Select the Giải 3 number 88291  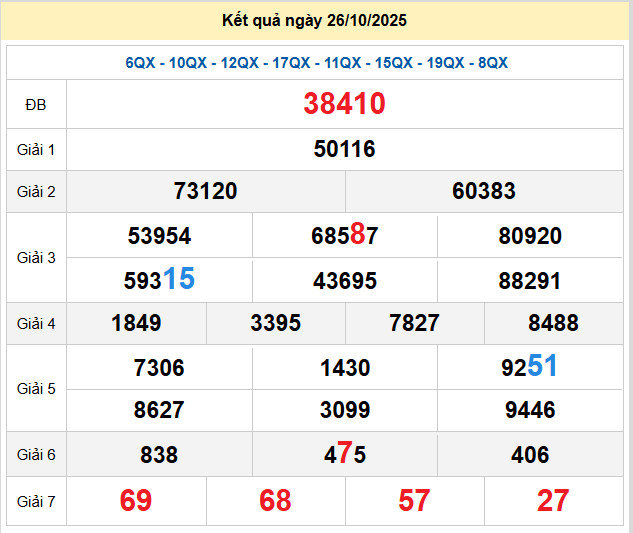530,281
